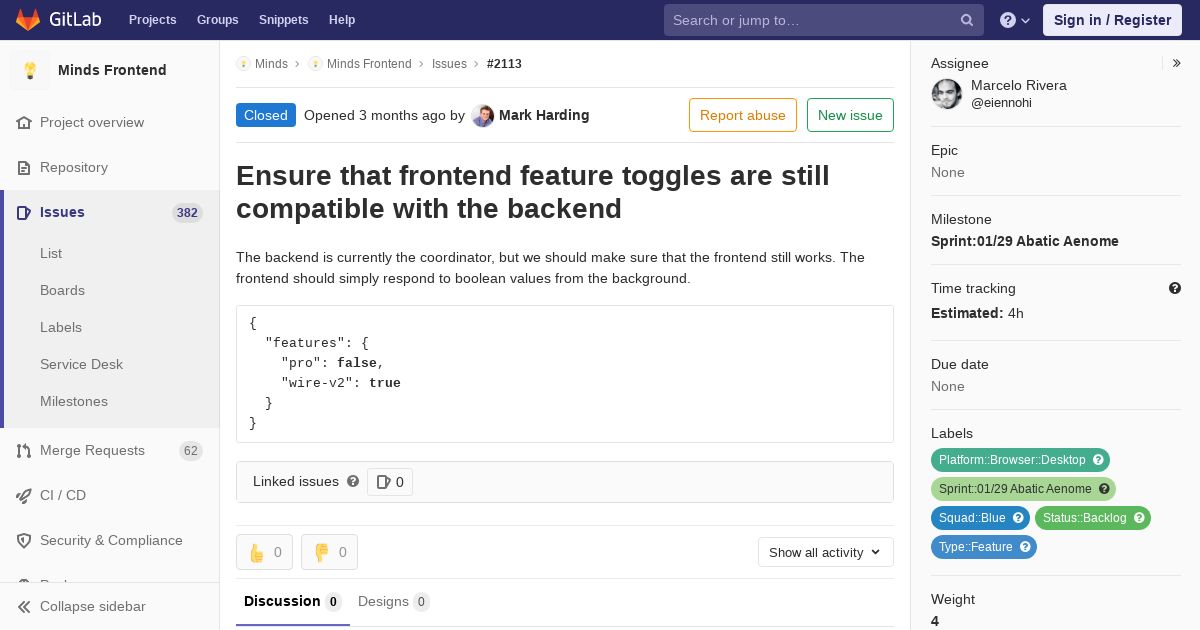Viewport: 1200px width, 630px height.
Task: Open CI / CD rocket icon
Action: point(24,495)
